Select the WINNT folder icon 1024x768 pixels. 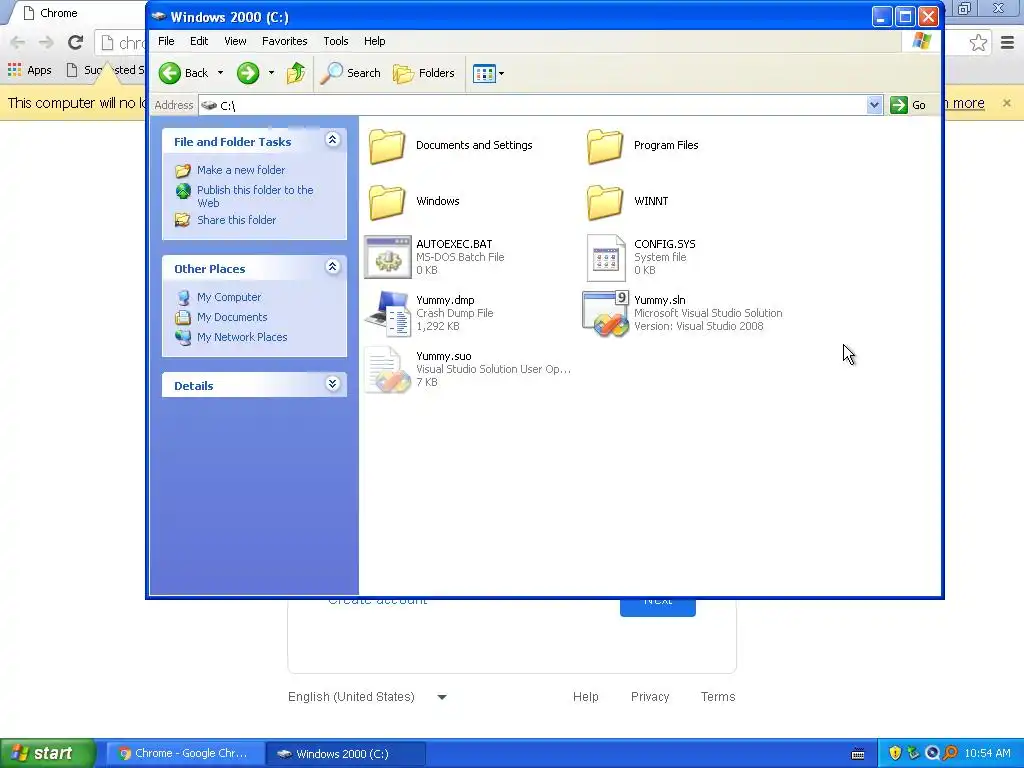605,202
